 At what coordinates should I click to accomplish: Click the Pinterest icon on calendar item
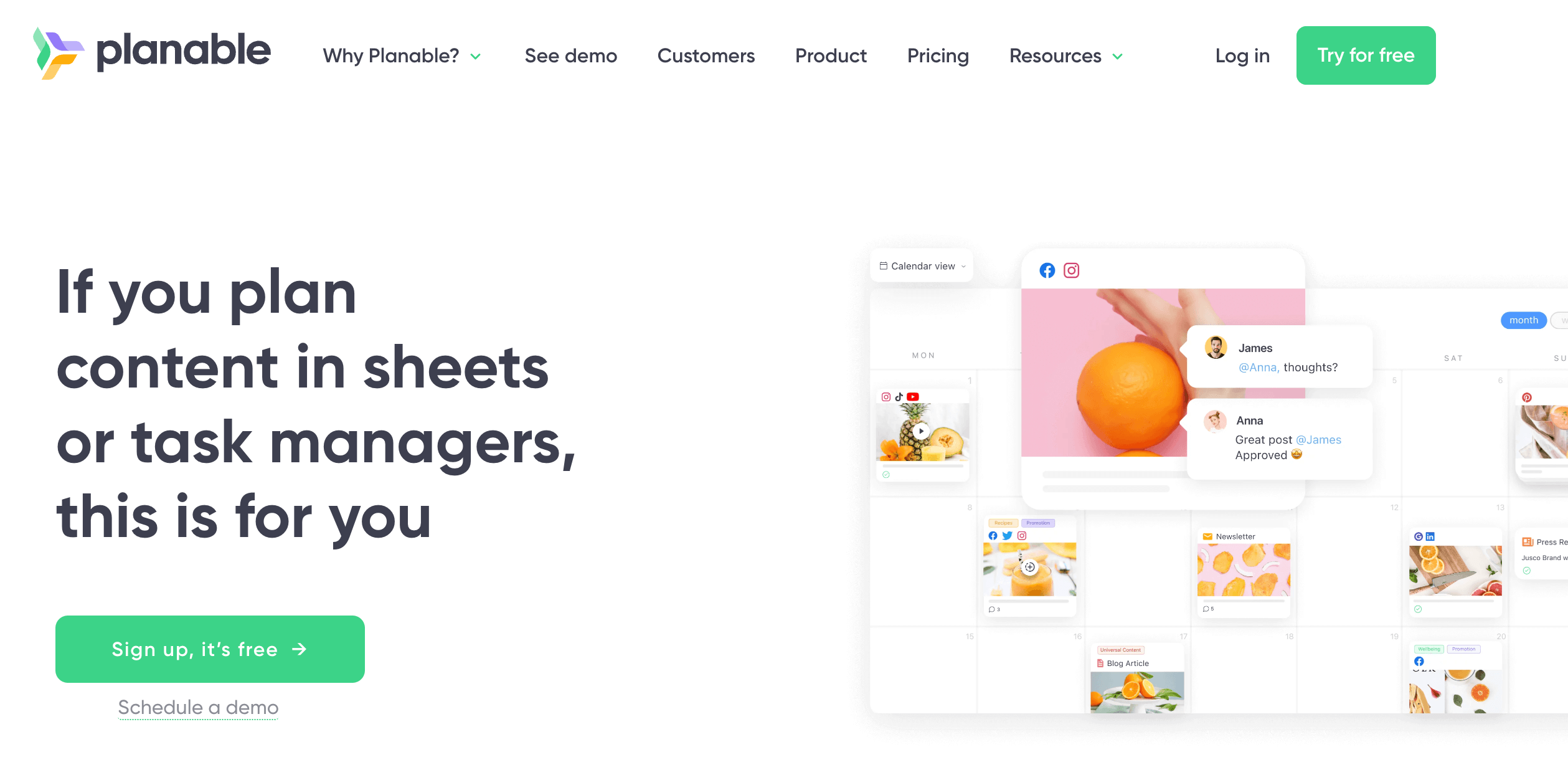[x=1527, y=397]
